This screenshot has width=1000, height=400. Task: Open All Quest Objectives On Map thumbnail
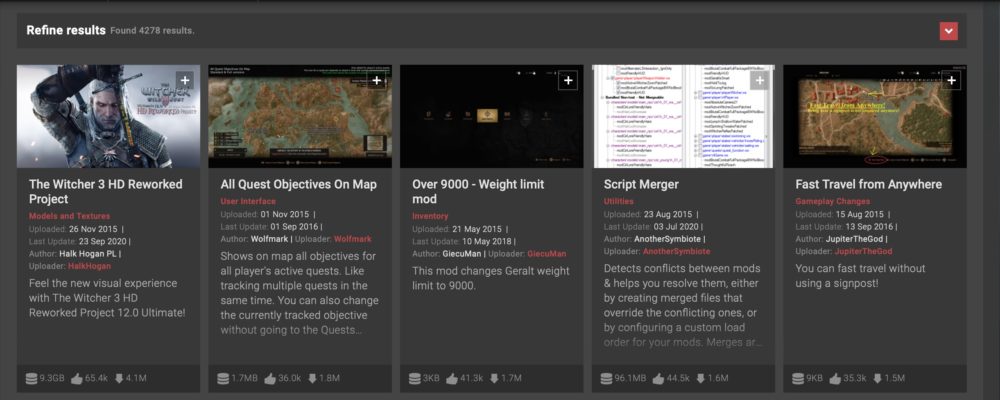pos(300,116)
